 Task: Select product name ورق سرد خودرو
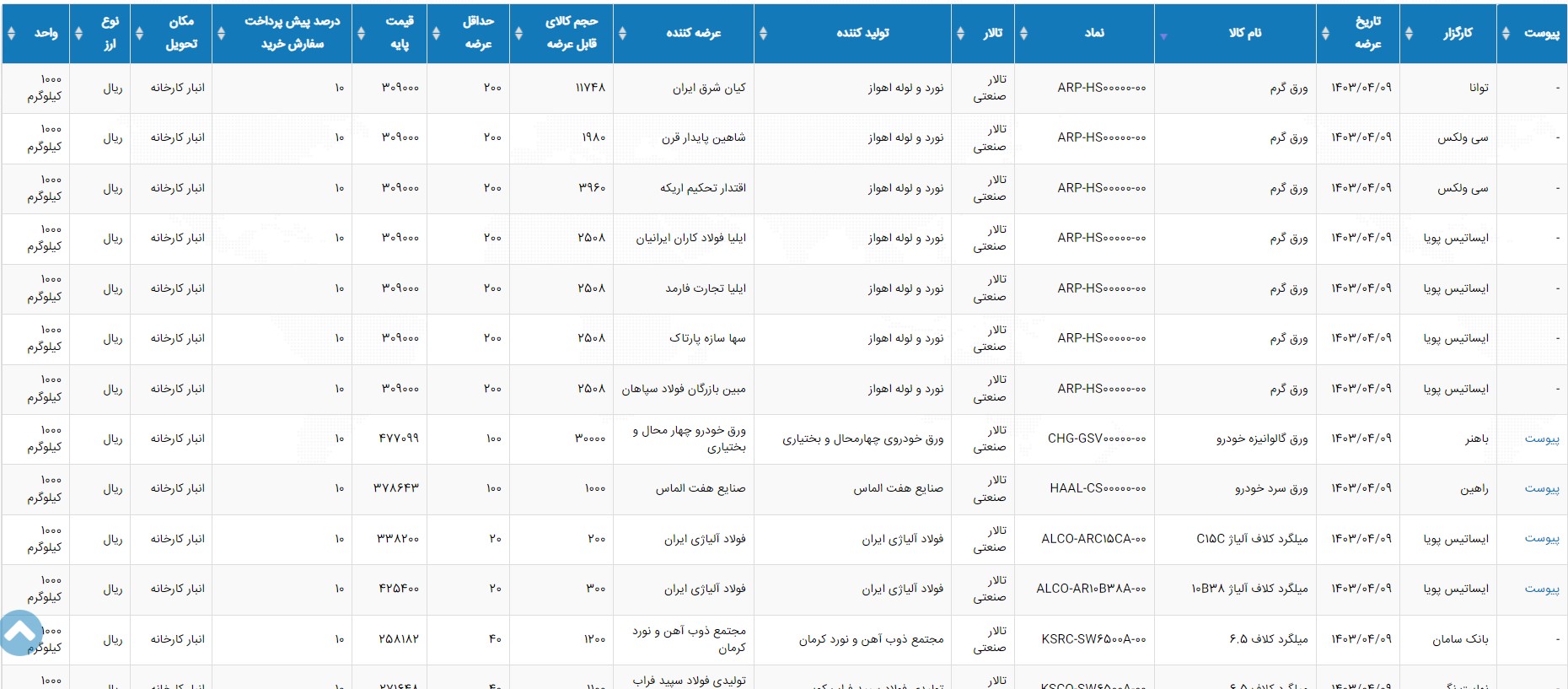pyautogui.click(x=1271, y=488)
